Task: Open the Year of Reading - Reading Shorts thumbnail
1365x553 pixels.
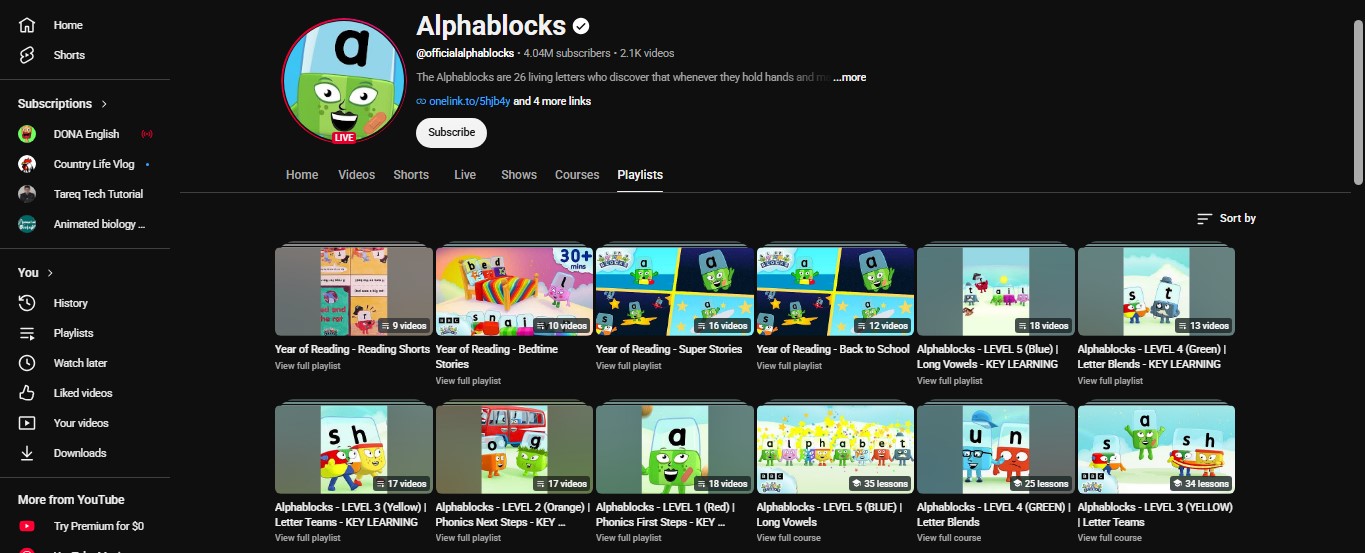Action: click(x=354, y=291)
